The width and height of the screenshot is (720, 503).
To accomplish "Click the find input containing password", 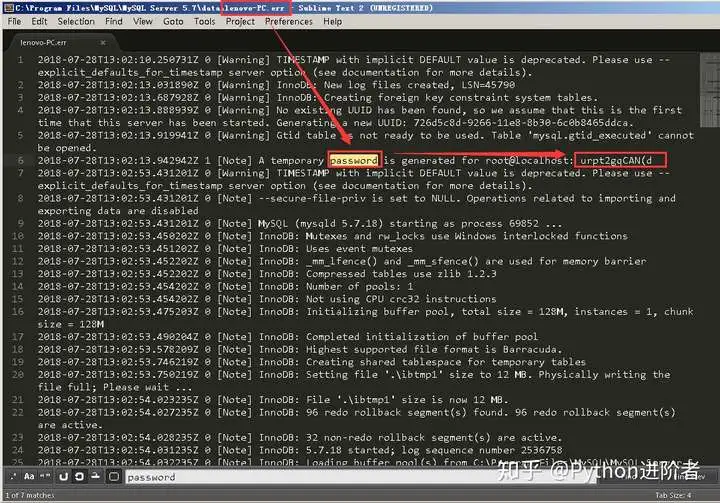I will [361, 477].
